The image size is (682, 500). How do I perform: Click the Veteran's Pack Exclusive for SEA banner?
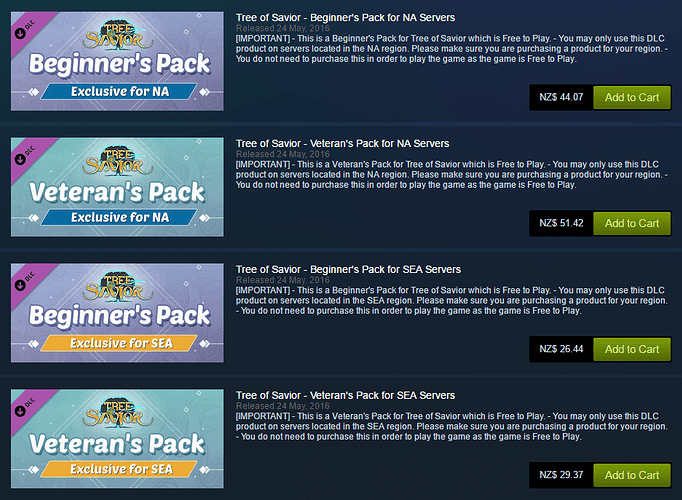117,439
